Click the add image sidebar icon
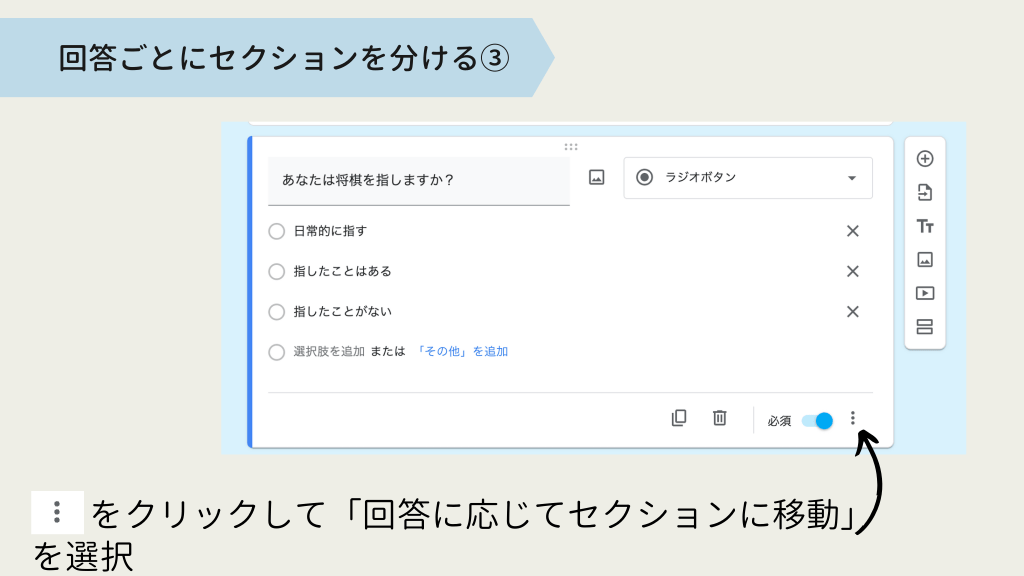This screenshot has width=1024, height=576. click(x=925, y=259)
